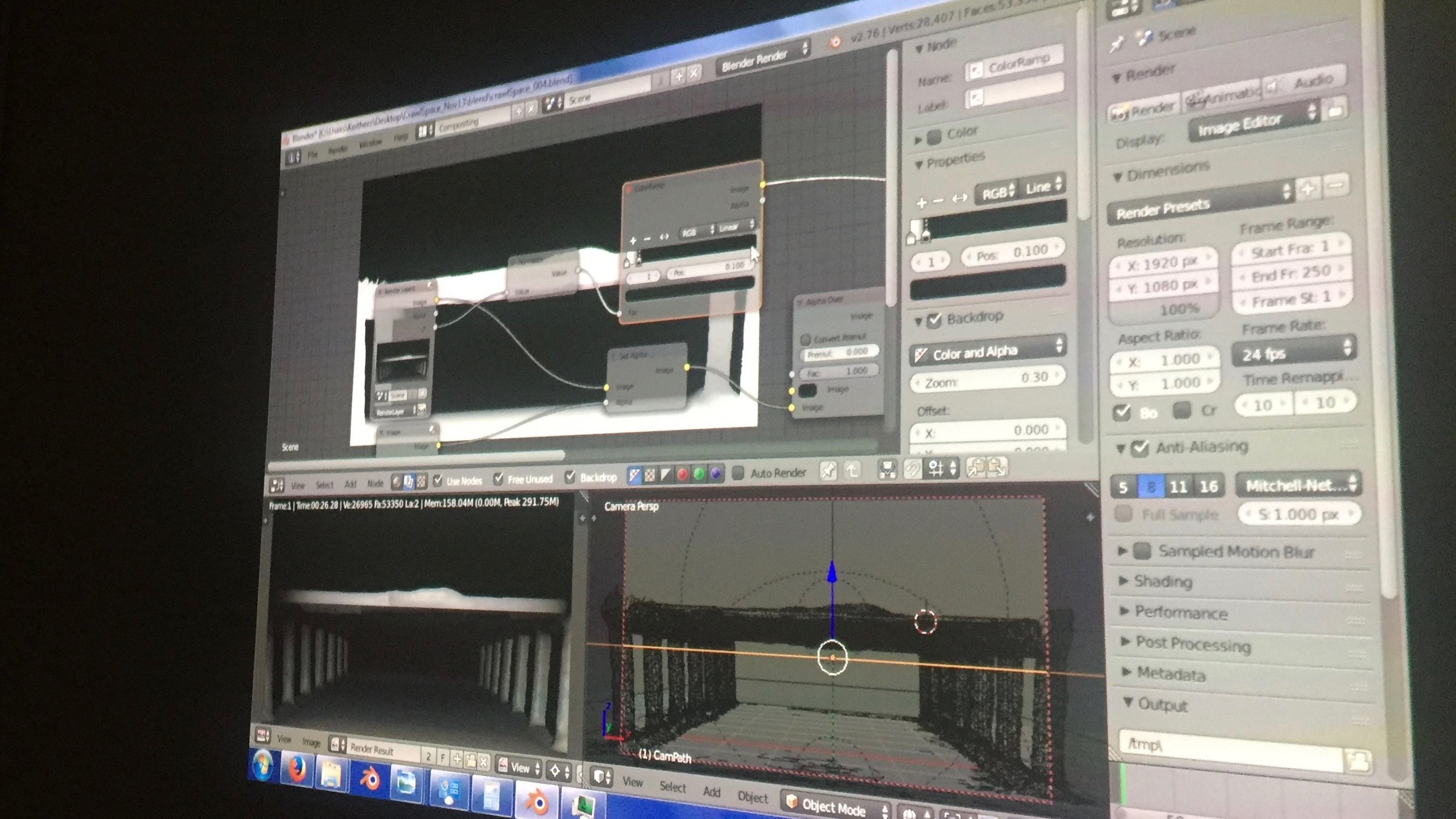The image size is (1456, 819).
Task: Unlink Render Result with the X icon
Action: (483, 761)
